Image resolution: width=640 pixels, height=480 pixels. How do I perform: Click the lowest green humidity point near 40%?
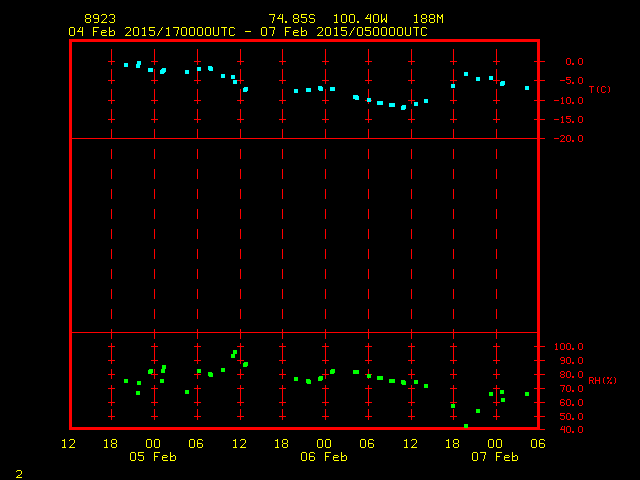tap(466, 426)
